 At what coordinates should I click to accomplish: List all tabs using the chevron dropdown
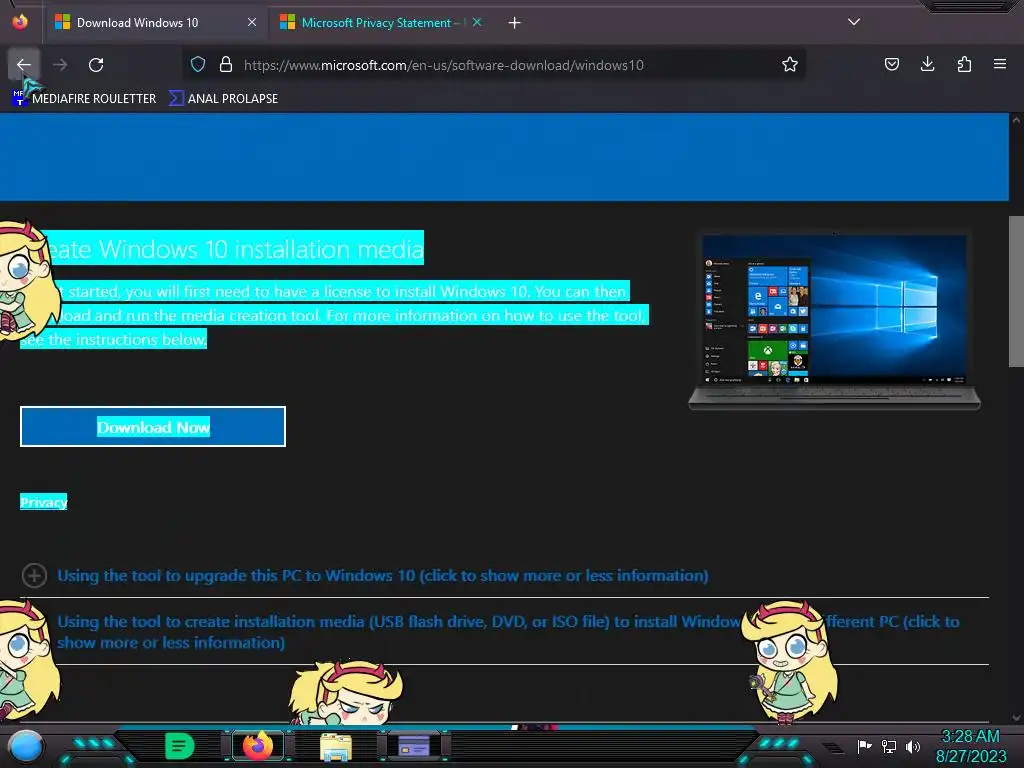pos(854,22)
